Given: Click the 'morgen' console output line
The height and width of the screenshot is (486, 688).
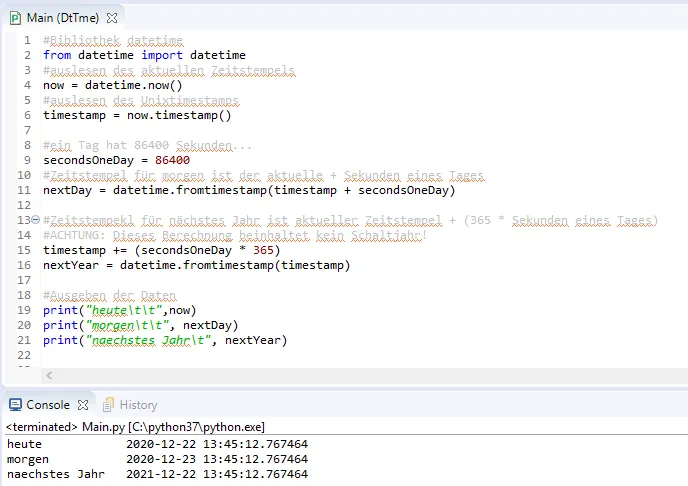Looking at the screenshot, I should (158, 459).
